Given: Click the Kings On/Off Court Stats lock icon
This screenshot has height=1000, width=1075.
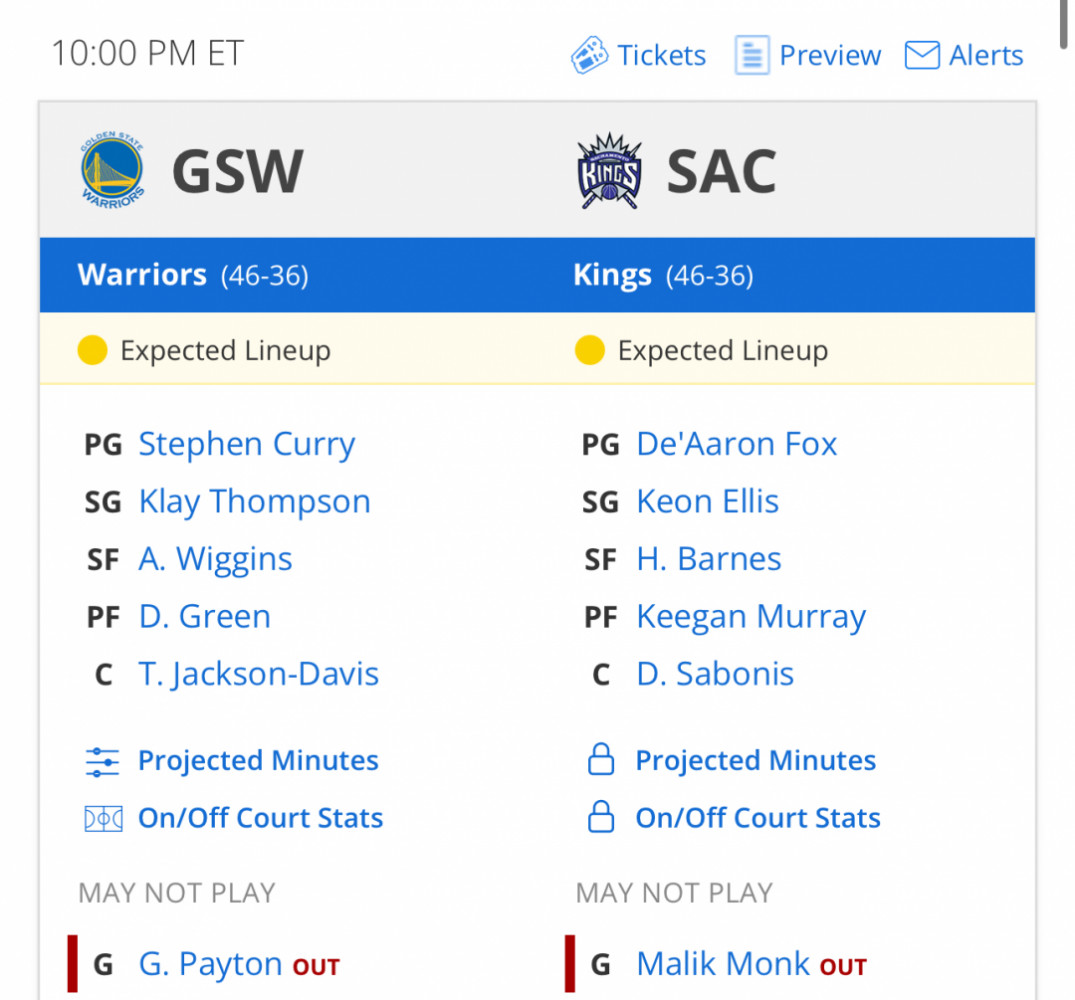Looking at the screenshot, I should (601, 817).
